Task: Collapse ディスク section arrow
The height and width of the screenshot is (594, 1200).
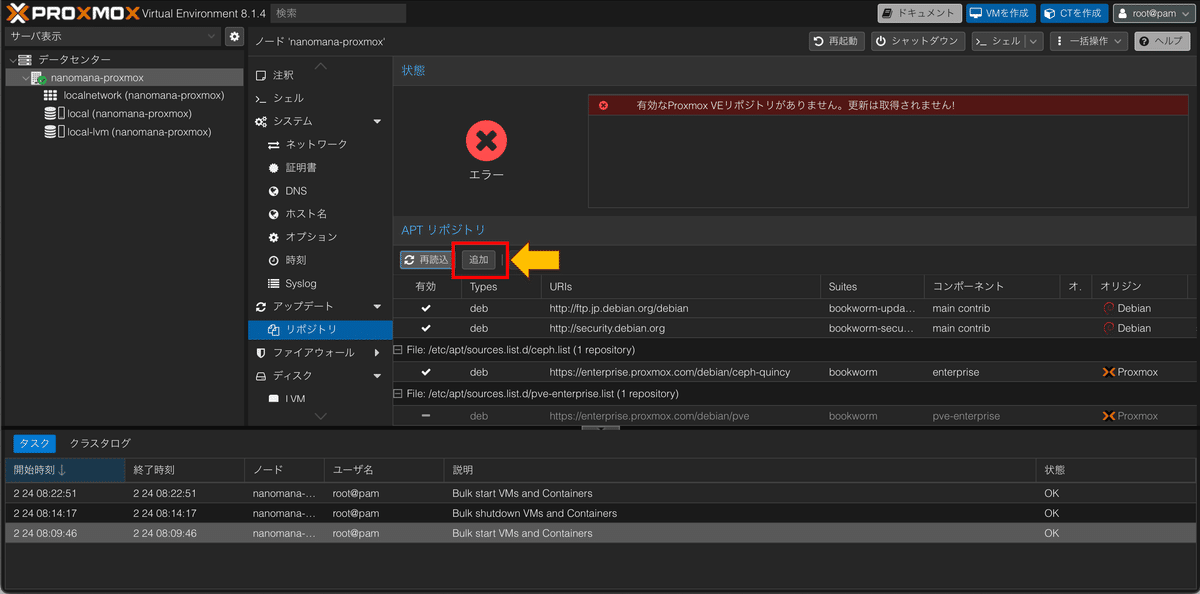Action: 377,375
